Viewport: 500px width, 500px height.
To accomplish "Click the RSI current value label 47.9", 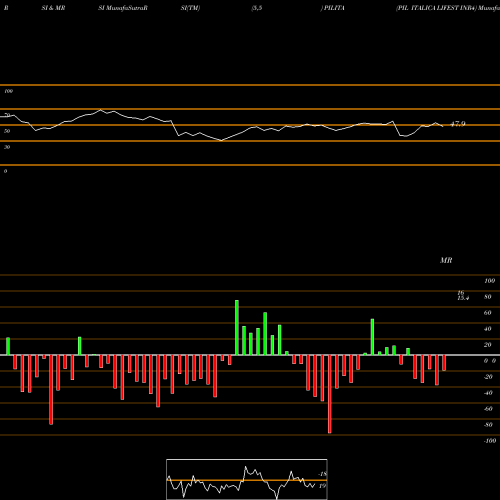I will pos(458,124).
